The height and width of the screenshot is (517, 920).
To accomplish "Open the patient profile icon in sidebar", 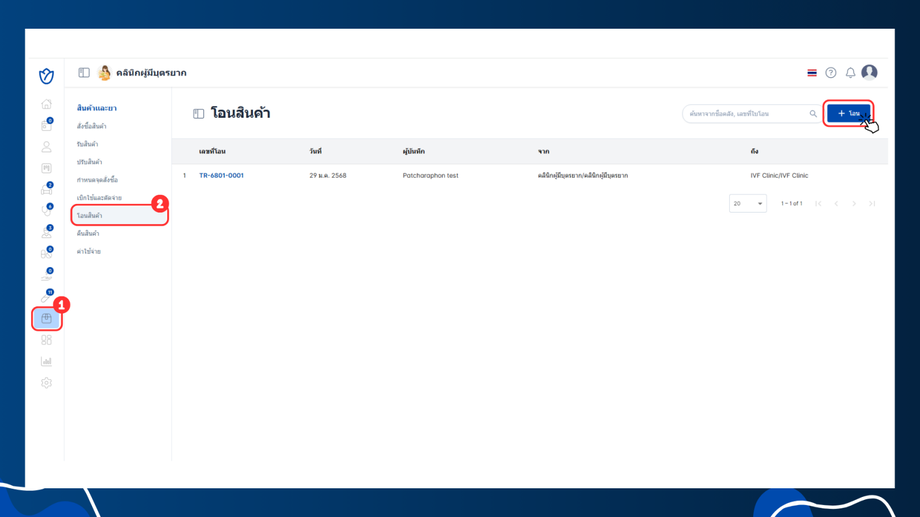I will pos(46,147).
